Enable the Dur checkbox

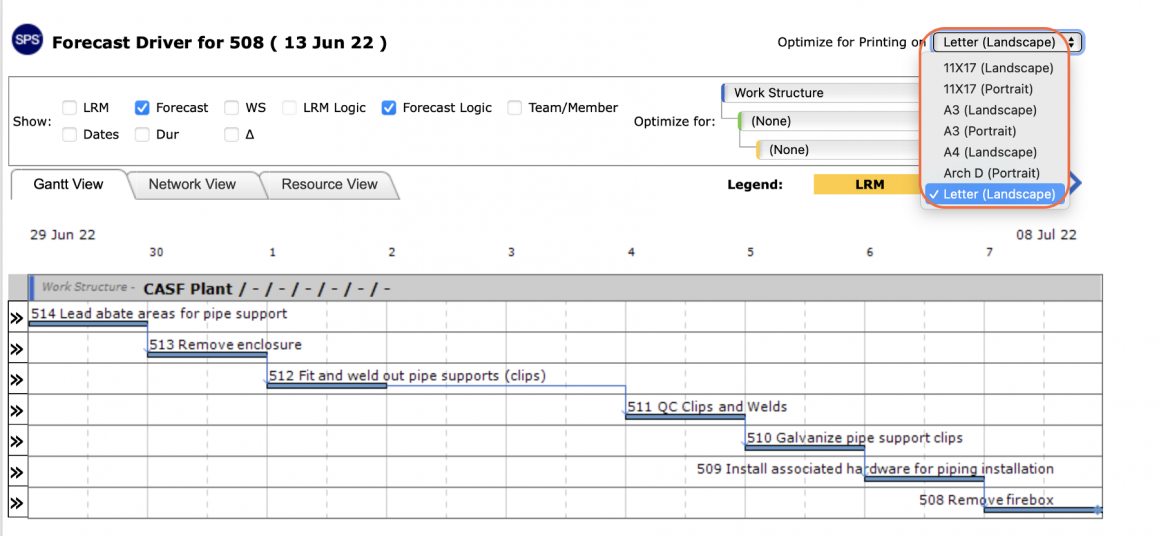[142, 135]
